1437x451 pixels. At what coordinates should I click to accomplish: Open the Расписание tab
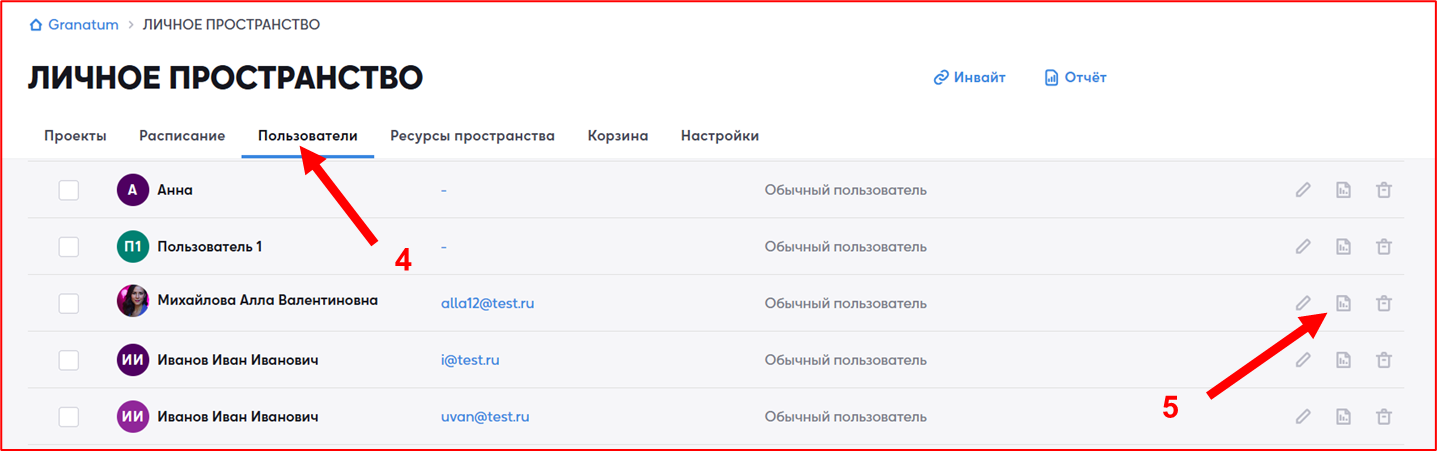(182, 136)
